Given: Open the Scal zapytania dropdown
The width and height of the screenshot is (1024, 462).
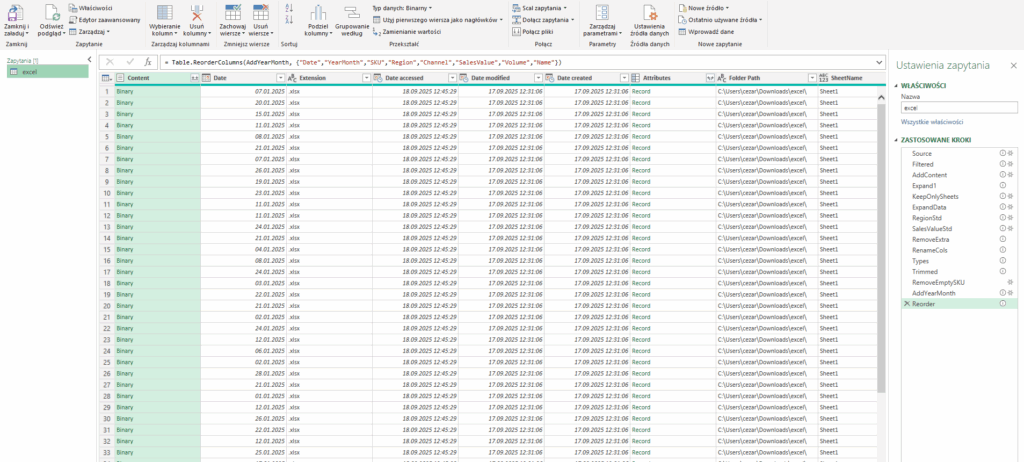Looking at the screenshot, I should [539, 8].
